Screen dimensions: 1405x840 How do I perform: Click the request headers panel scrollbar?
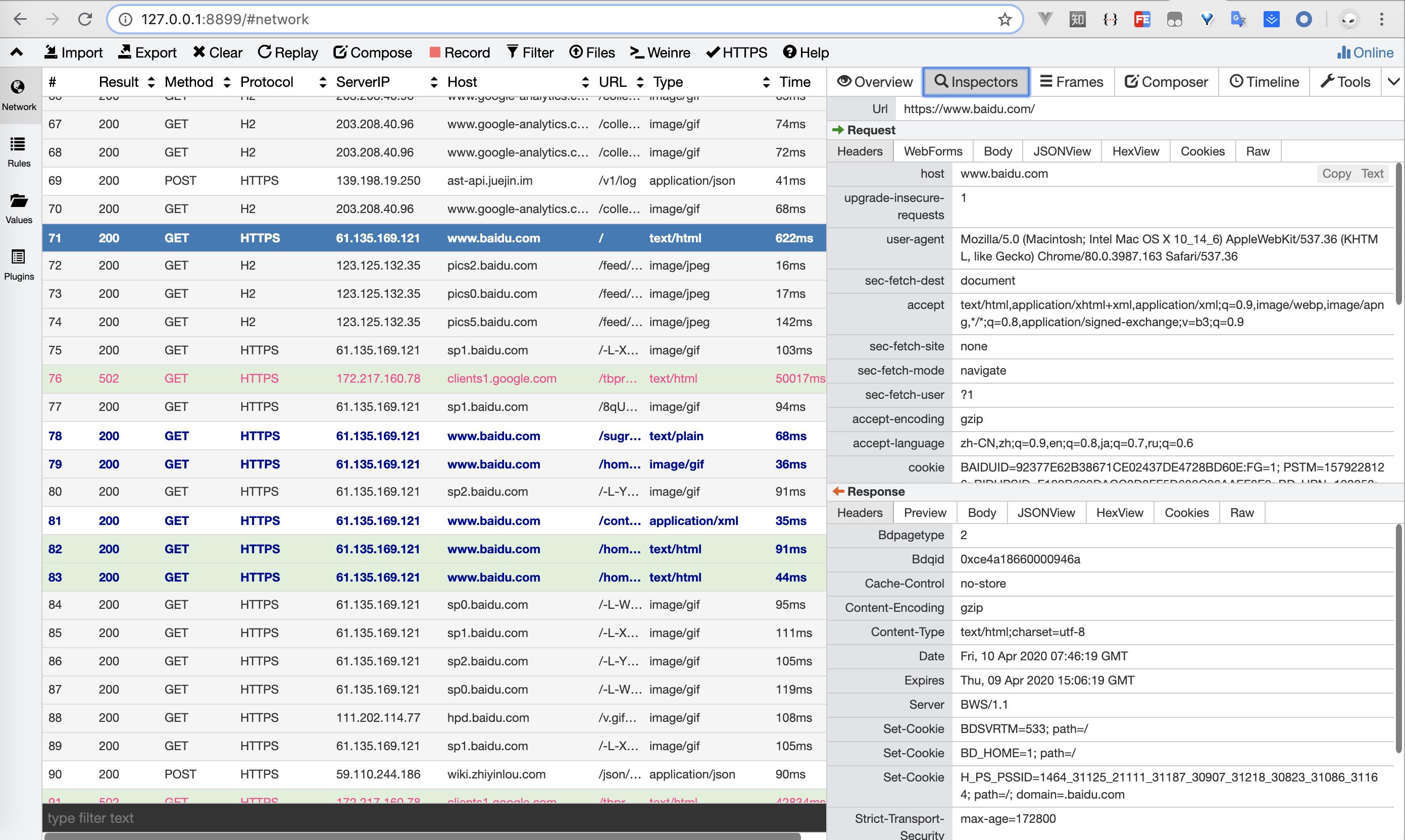[1399, 233]
